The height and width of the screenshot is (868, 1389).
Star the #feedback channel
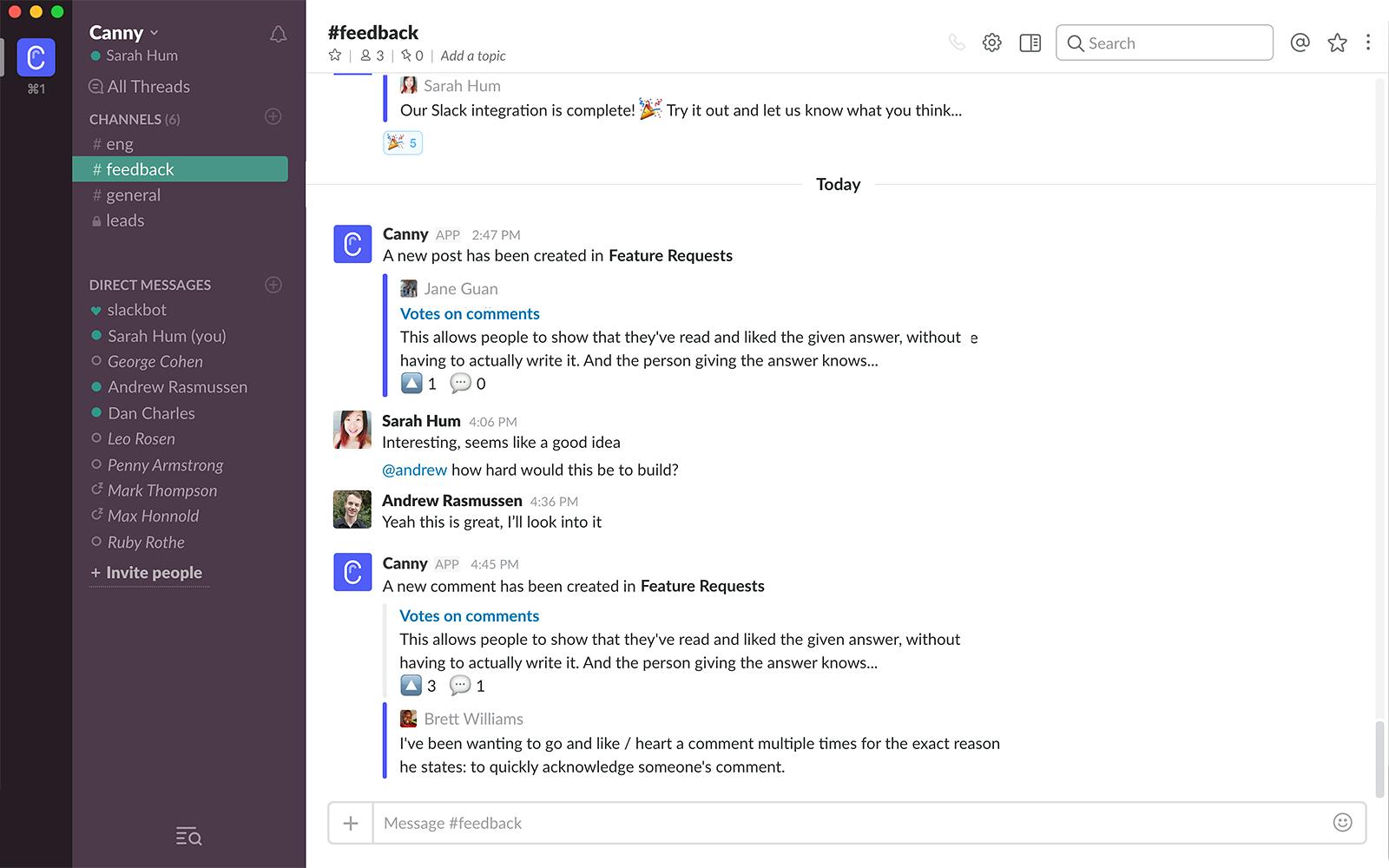(x=335, y=56)
